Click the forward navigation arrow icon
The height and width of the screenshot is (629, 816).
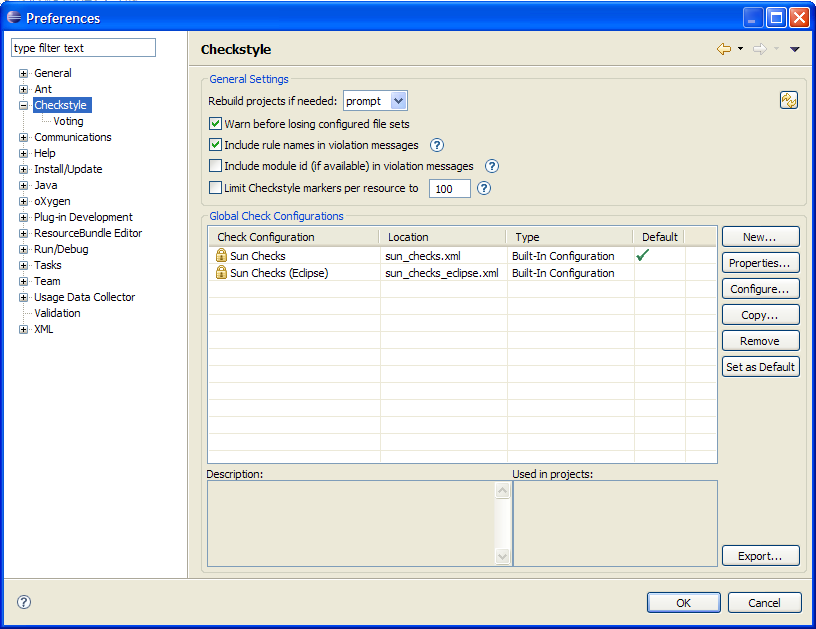point(760,49)
